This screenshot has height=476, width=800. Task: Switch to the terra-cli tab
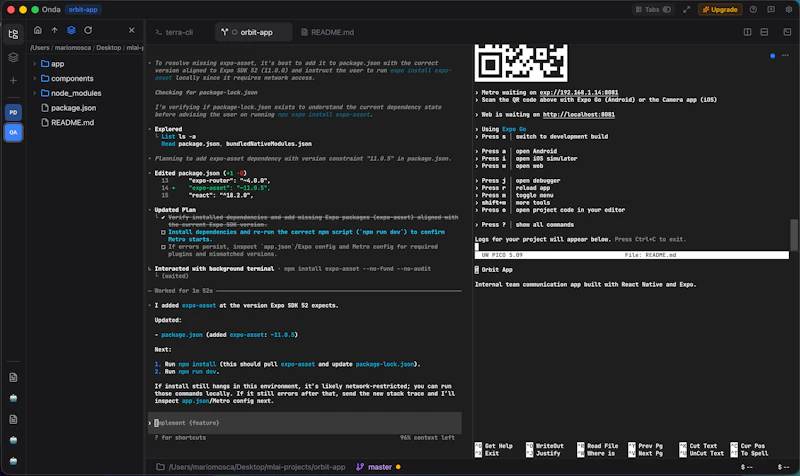click(174, 32)
